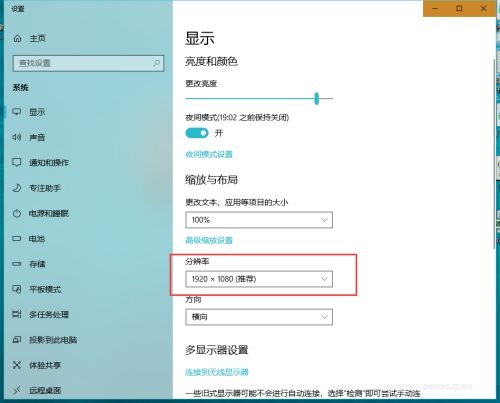
Task: Click the search magnifier in 查找设置 box
Action: 156,63
